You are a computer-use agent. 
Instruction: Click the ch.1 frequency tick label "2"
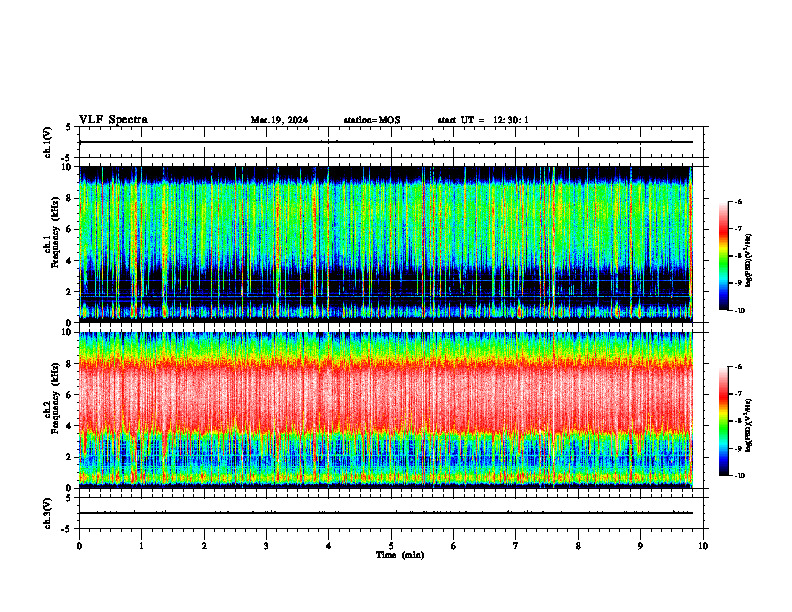69,291
